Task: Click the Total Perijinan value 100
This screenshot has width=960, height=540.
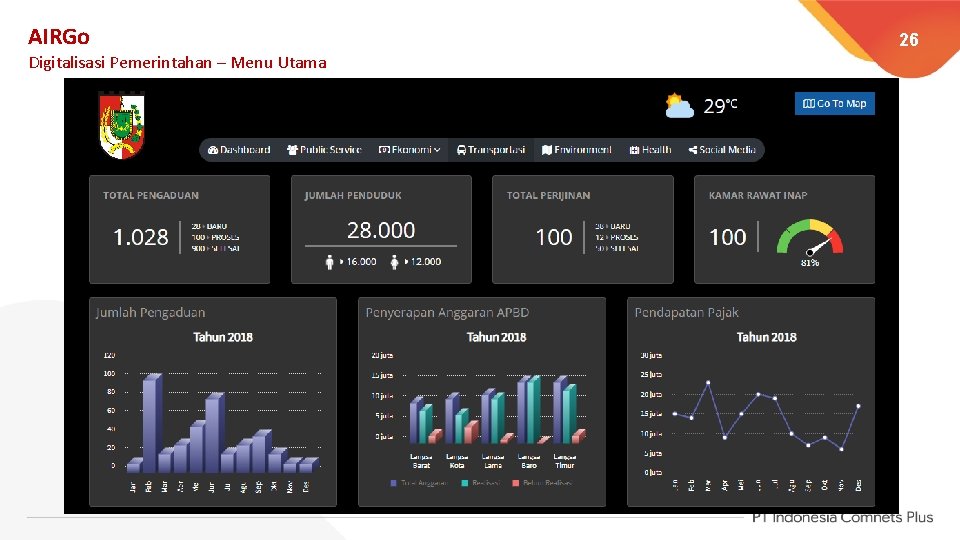Action: [553, 237]
